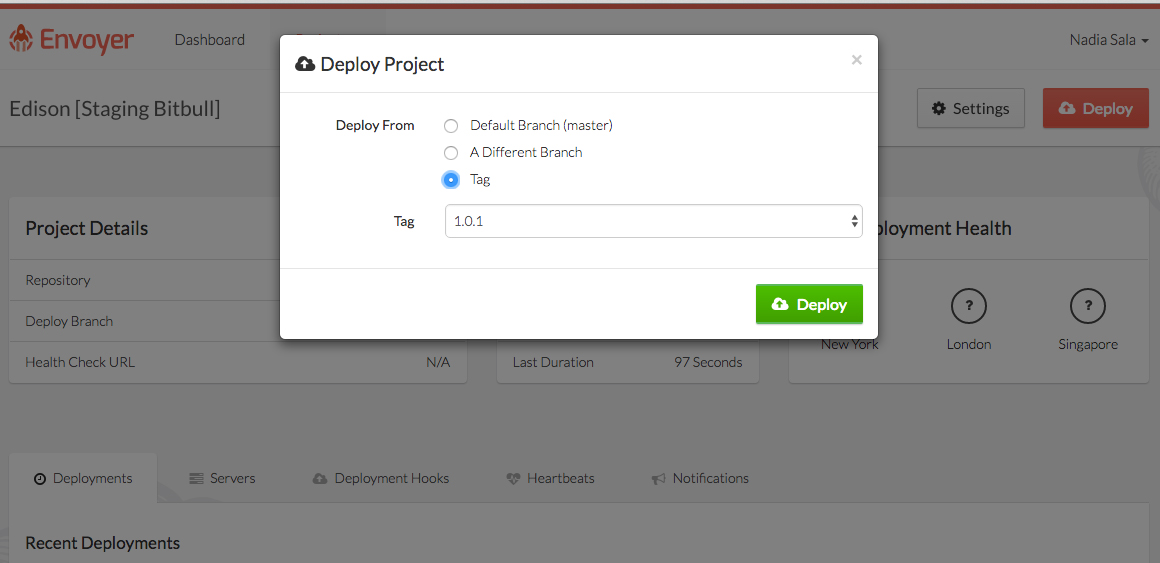Click the Settings button on the project page

(971, 109)
